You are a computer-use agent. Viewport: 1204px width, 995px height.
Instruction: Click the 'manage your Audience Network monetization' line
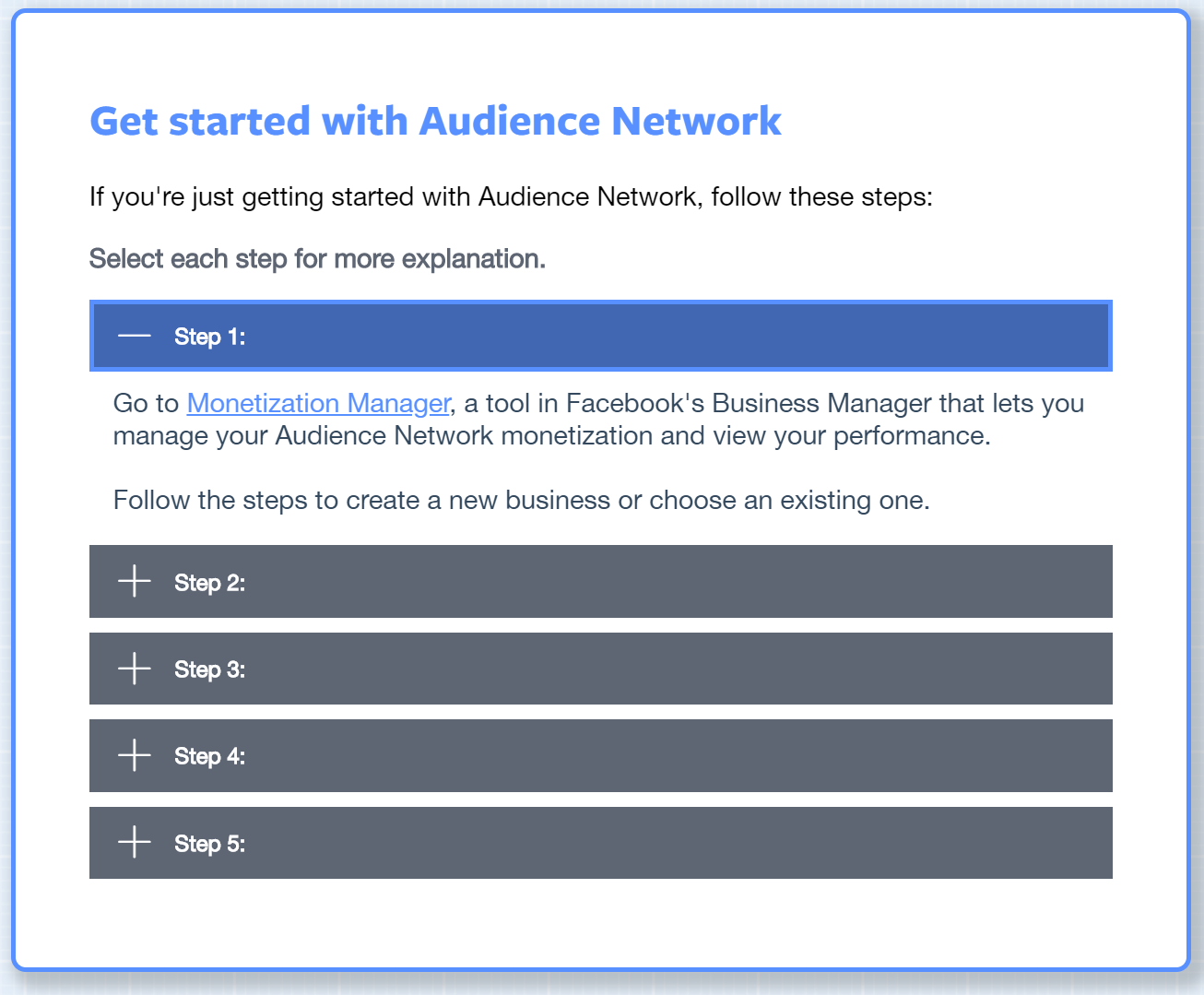pyautogui.click(x=551, y=435)
